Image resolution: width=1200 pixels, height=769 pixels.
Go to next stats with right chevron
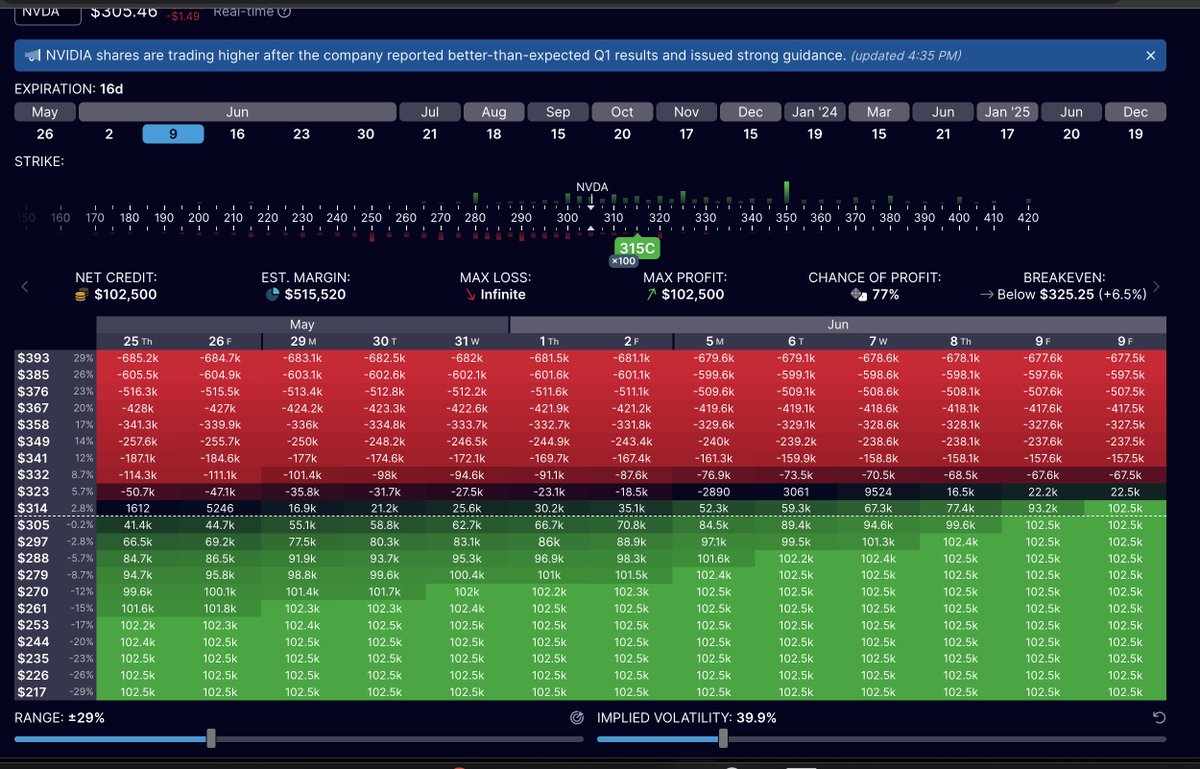[1157, 287]
